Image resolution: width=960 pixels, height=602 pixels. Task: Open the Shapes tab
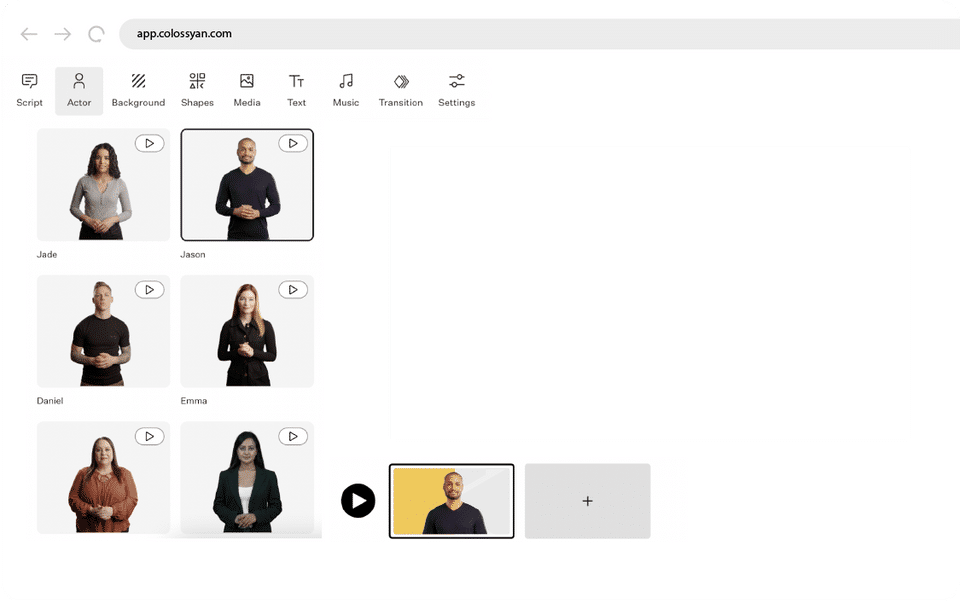(x=197, y=91)
